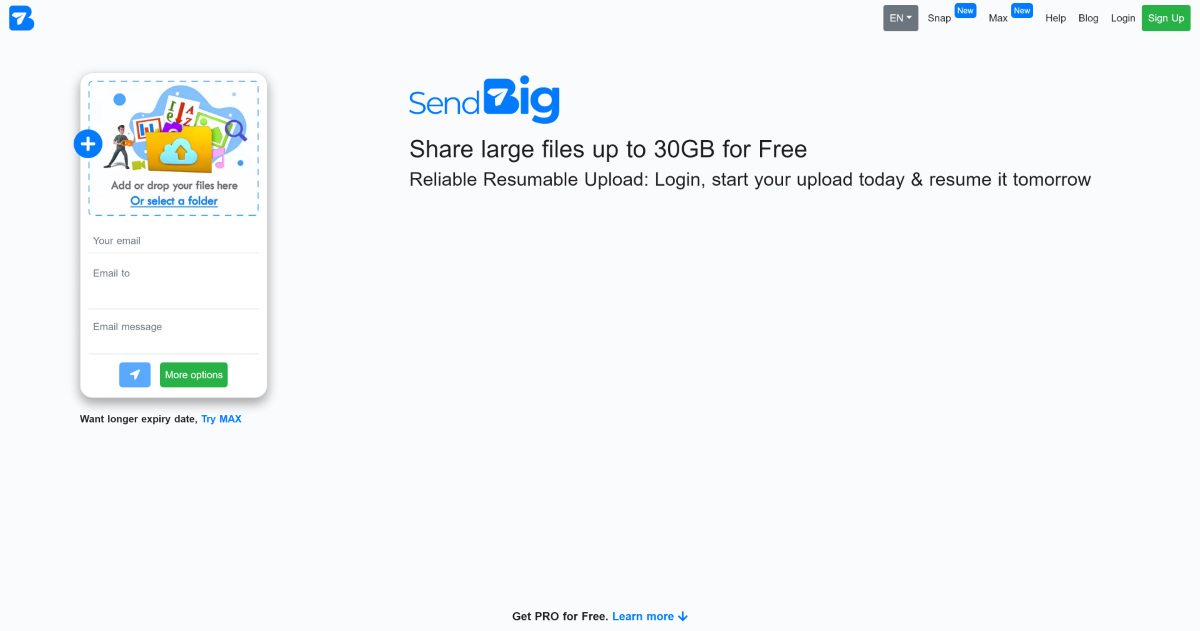
Task: Click the green Sign Up button
Action: tap(1166, 18)
